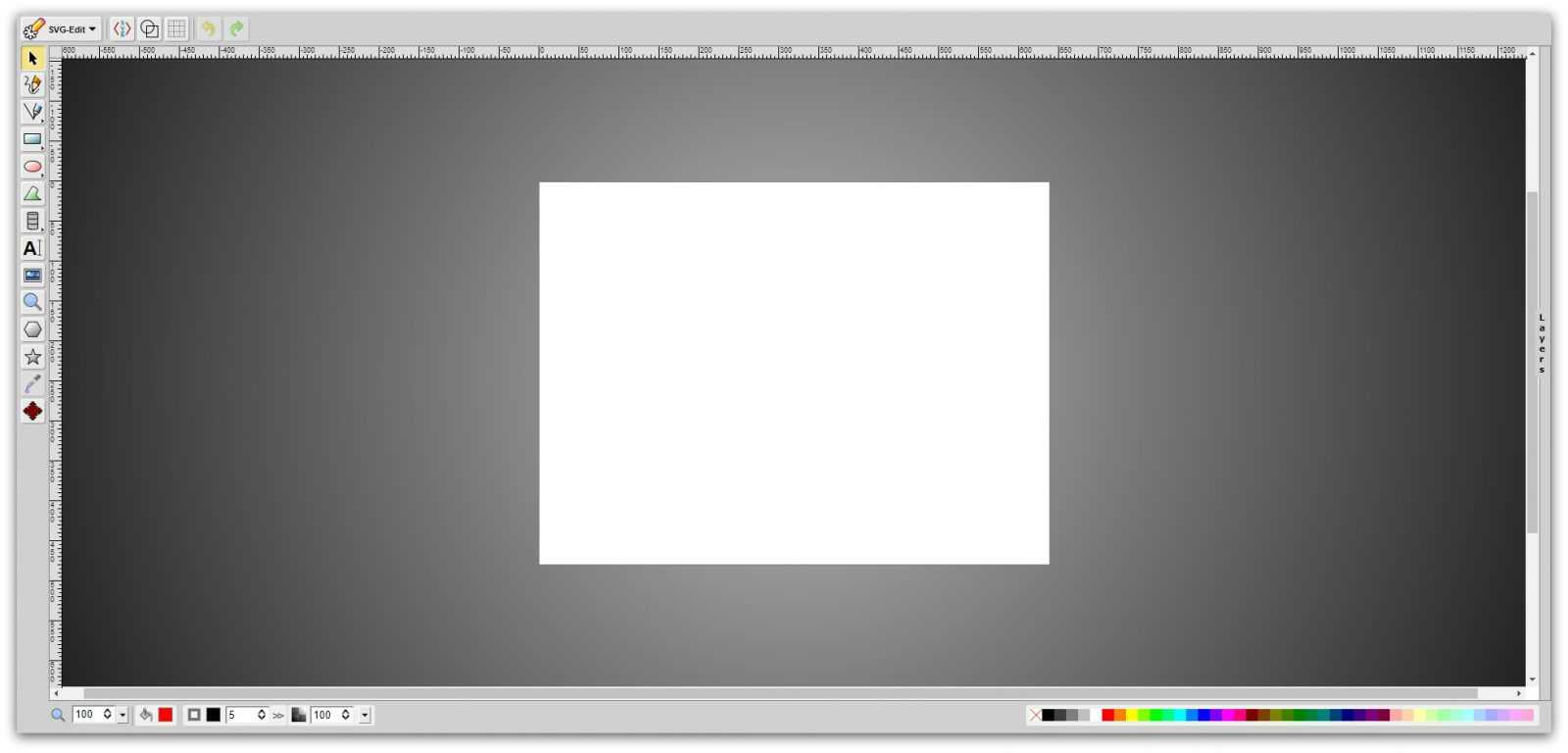This screenshot has width=1568, height=753.
Task: Click the red fill color swatch
Action: click(166, 715)
